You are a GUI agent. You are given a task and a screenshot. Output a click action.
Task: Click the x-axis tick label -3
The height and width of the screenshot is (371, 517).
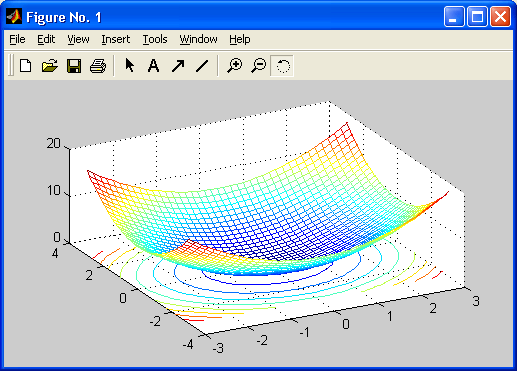pos(218,348)
